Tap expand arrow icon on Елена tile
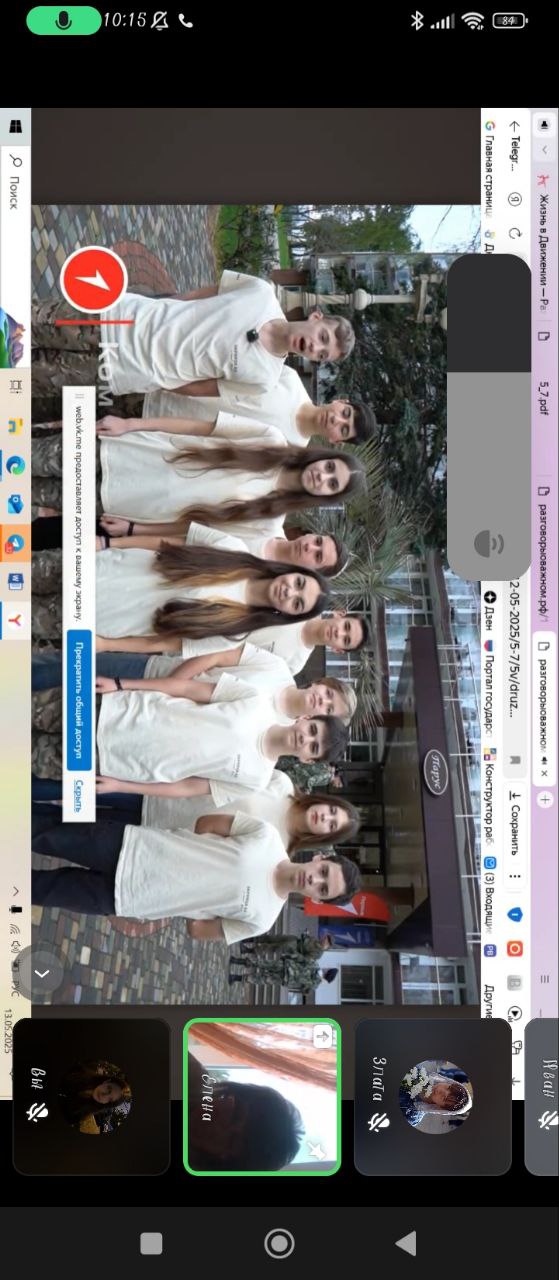The image size is (559, 1280). point(322,1037)
